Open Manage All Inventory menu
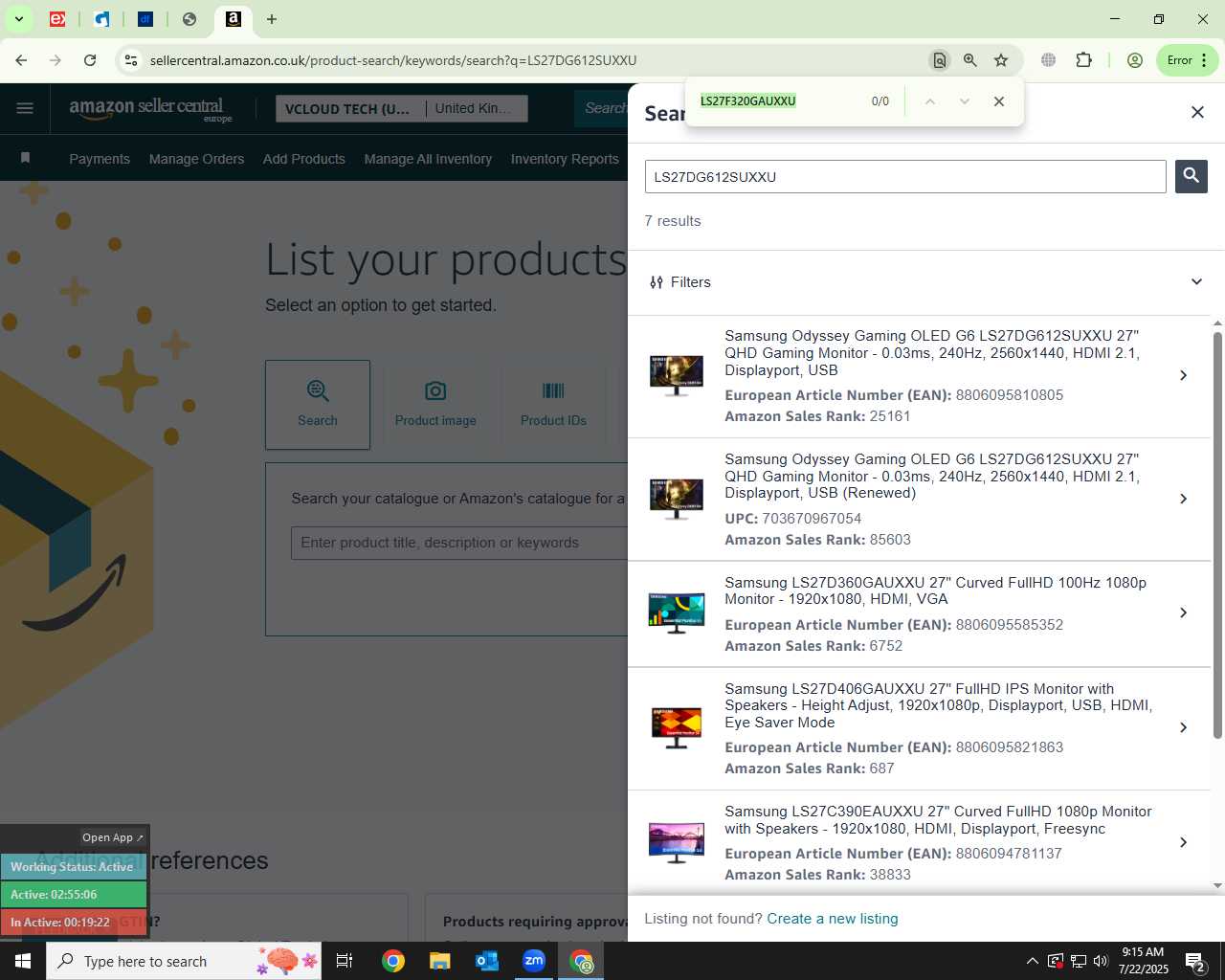Image resolution: width=1225 pixels, height=980 pixels. [x=428, y=159]
